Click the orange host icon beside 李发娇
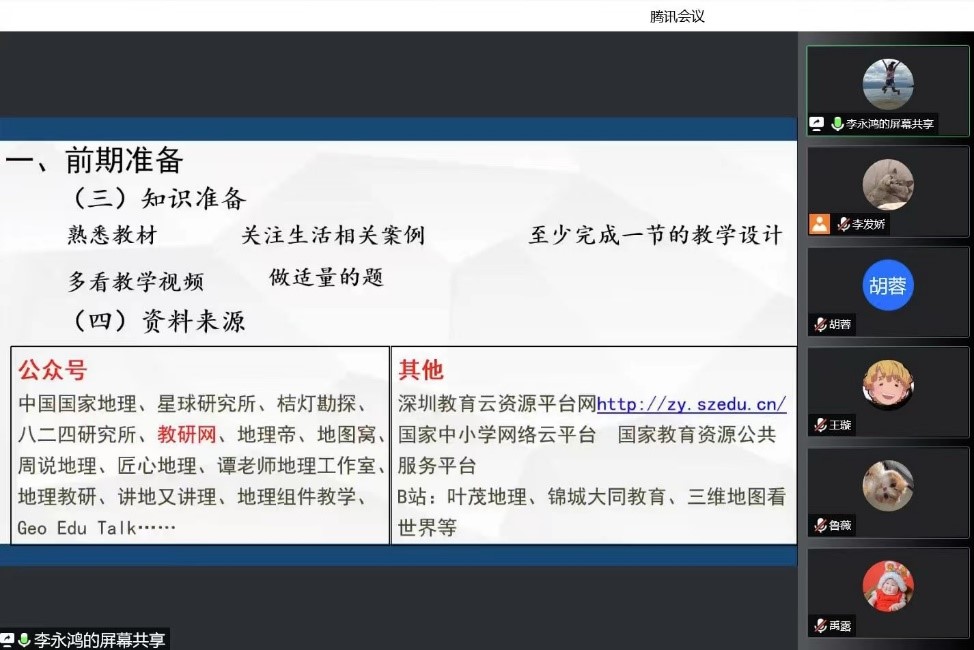This screenshot has width=974, height=650. [820, 225]
